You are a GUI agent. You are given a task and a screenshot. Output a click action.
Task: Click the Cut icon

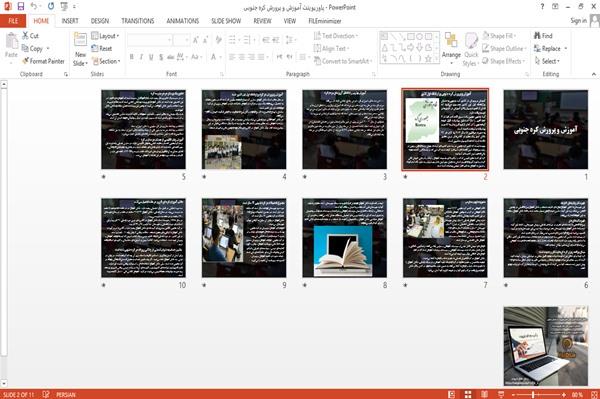tap(31, 36)
